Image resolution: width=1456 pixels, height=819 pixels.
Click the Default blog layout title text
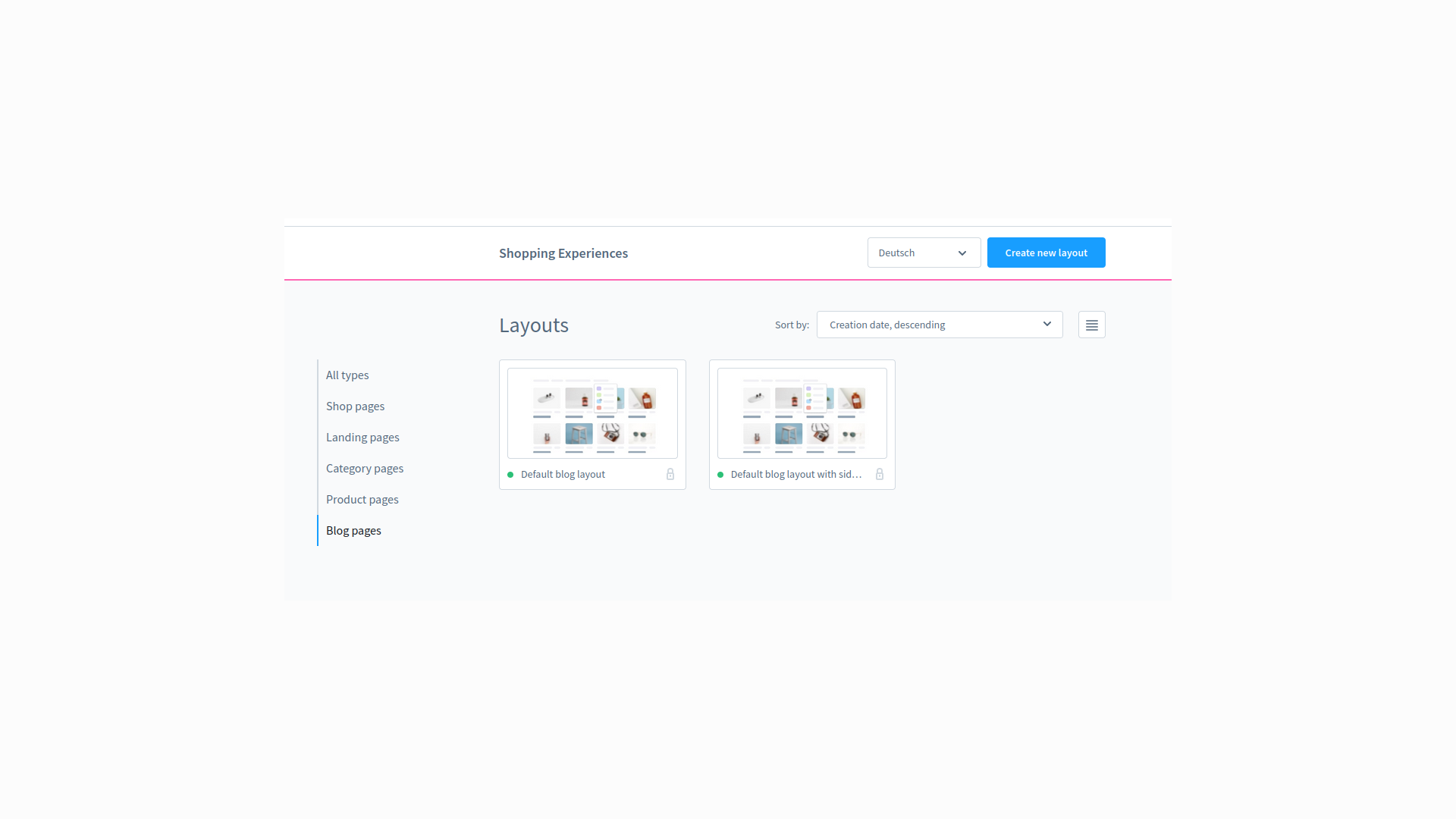click(563, 474)
